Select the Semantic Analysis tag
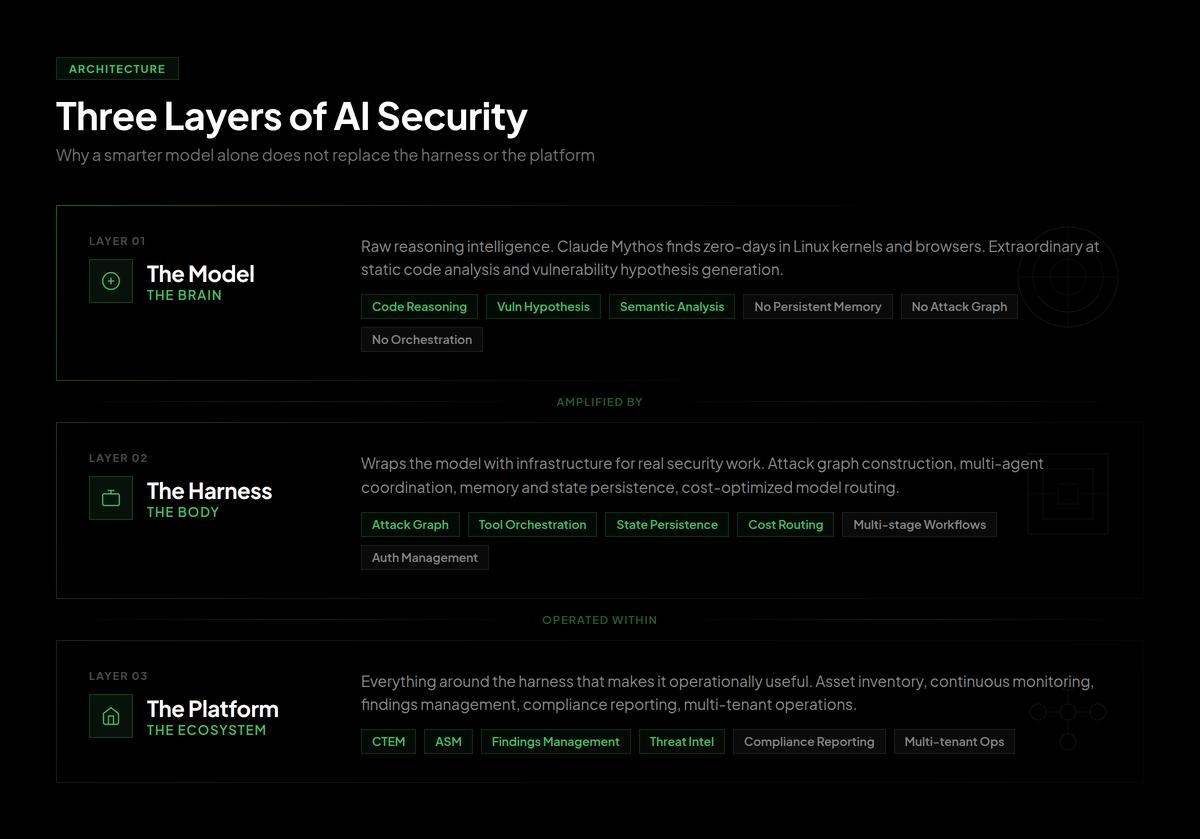The width and height of the screenshot is (1200, 839). click(x=672, y=307)
